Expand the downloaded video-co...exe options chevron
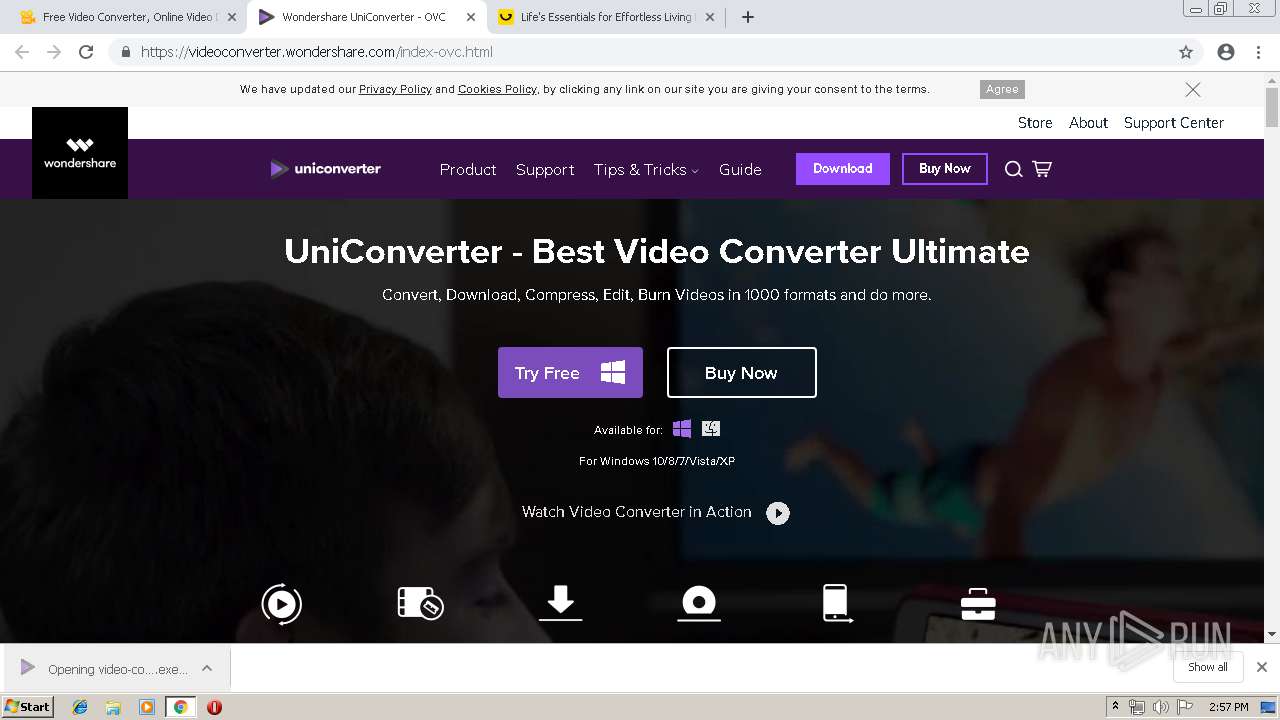Viewport: 1280px width, 720px height. pos(207,668)
